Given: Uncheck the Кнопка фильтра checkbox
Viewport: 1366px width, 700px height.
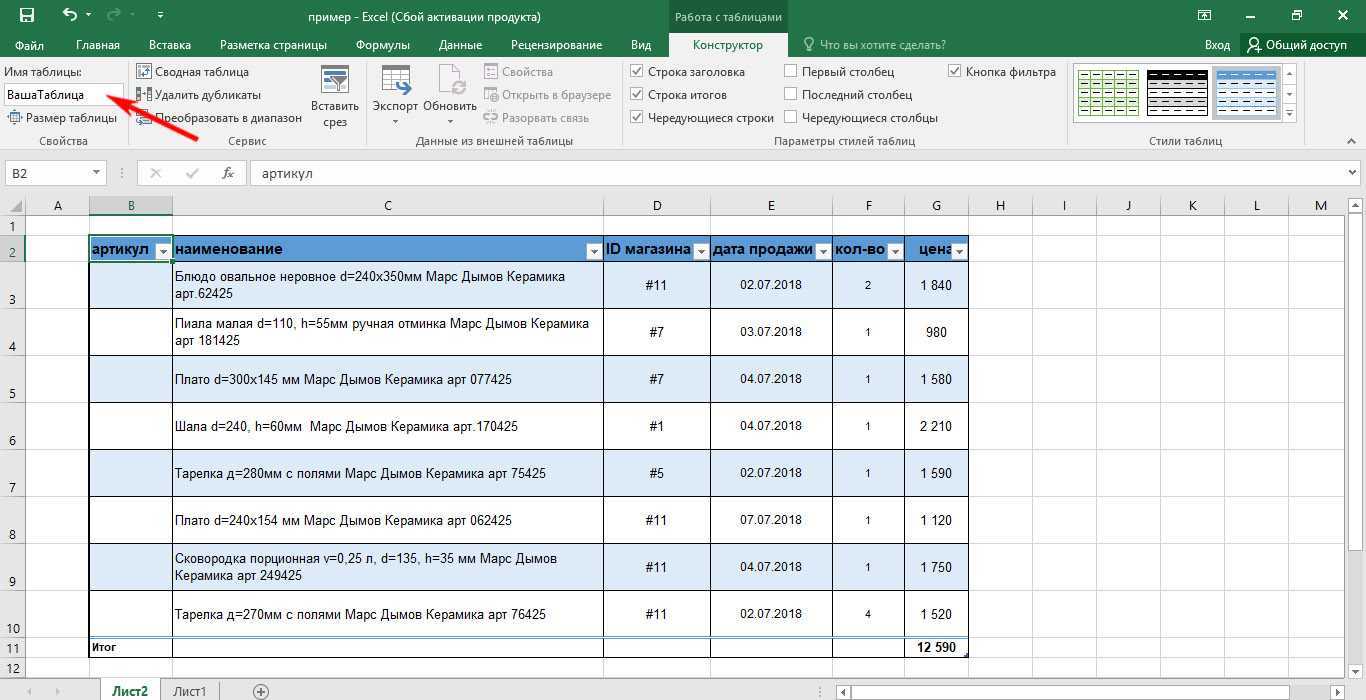Looking at the screenshot, I should [x=955, y=72].
